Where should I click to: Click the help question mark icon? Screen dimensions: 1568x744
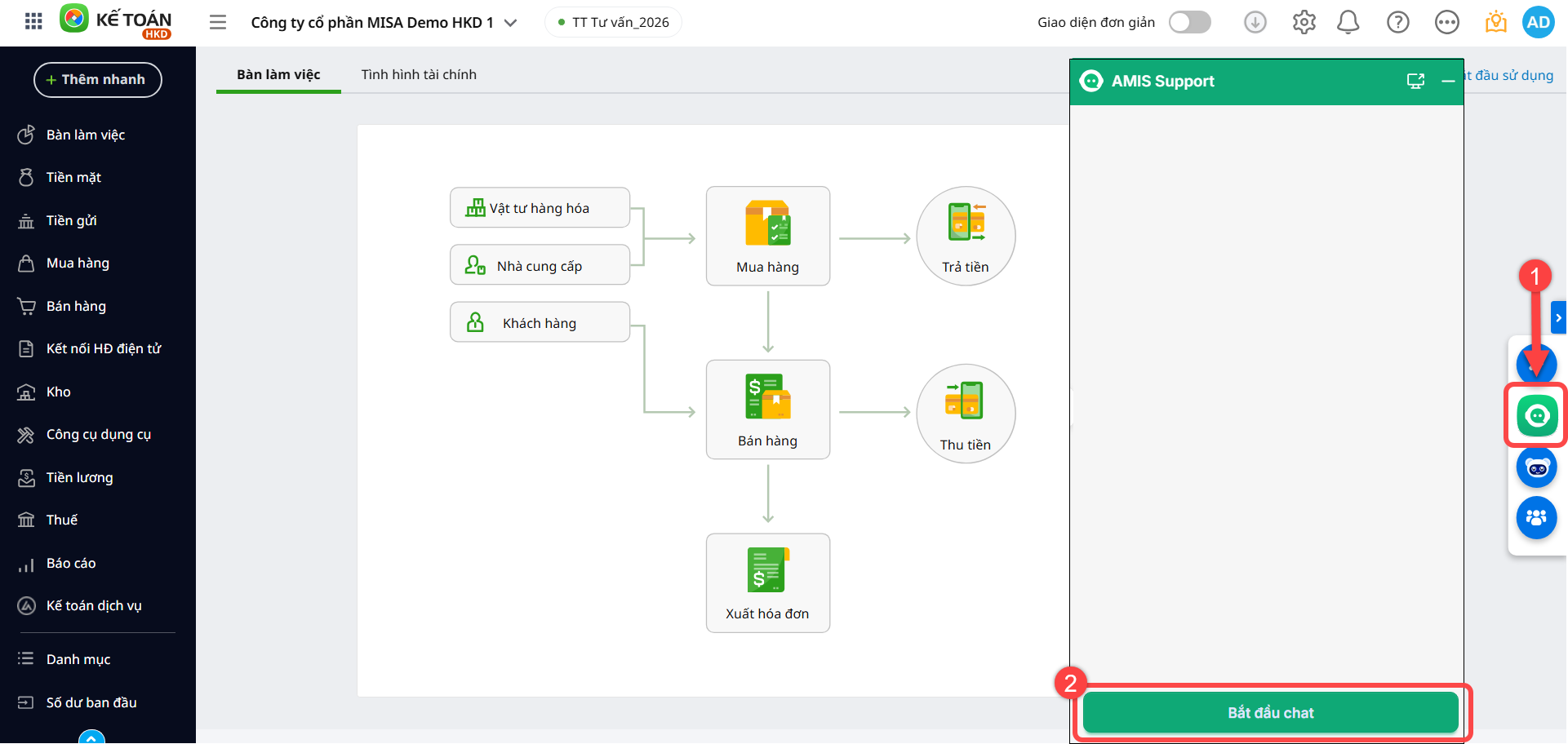(1397, 22)
